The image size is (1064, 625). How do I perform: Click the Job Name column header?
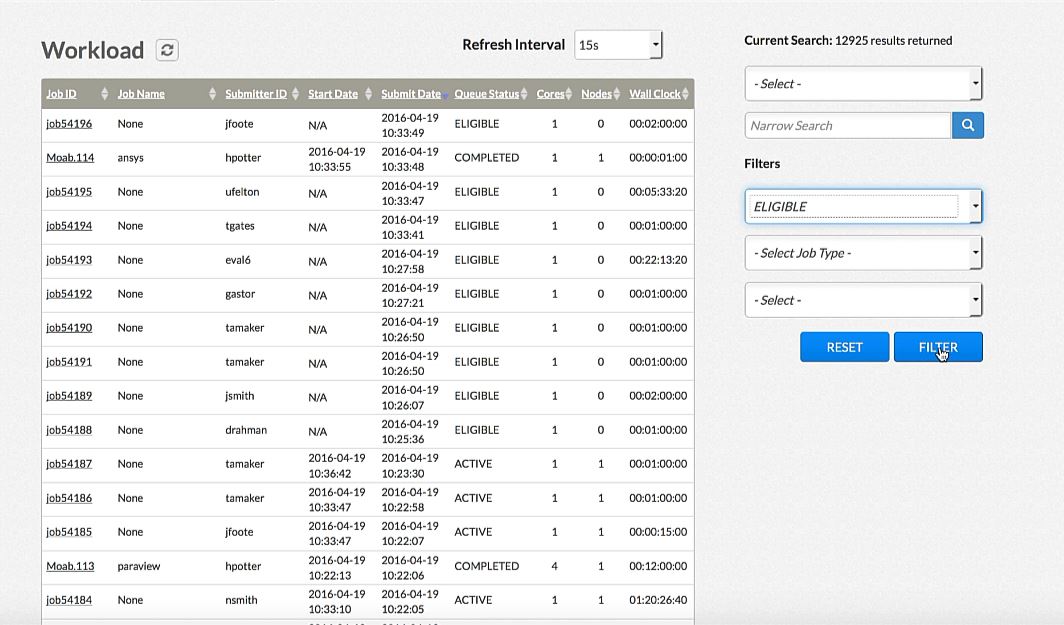pos(140,94)
